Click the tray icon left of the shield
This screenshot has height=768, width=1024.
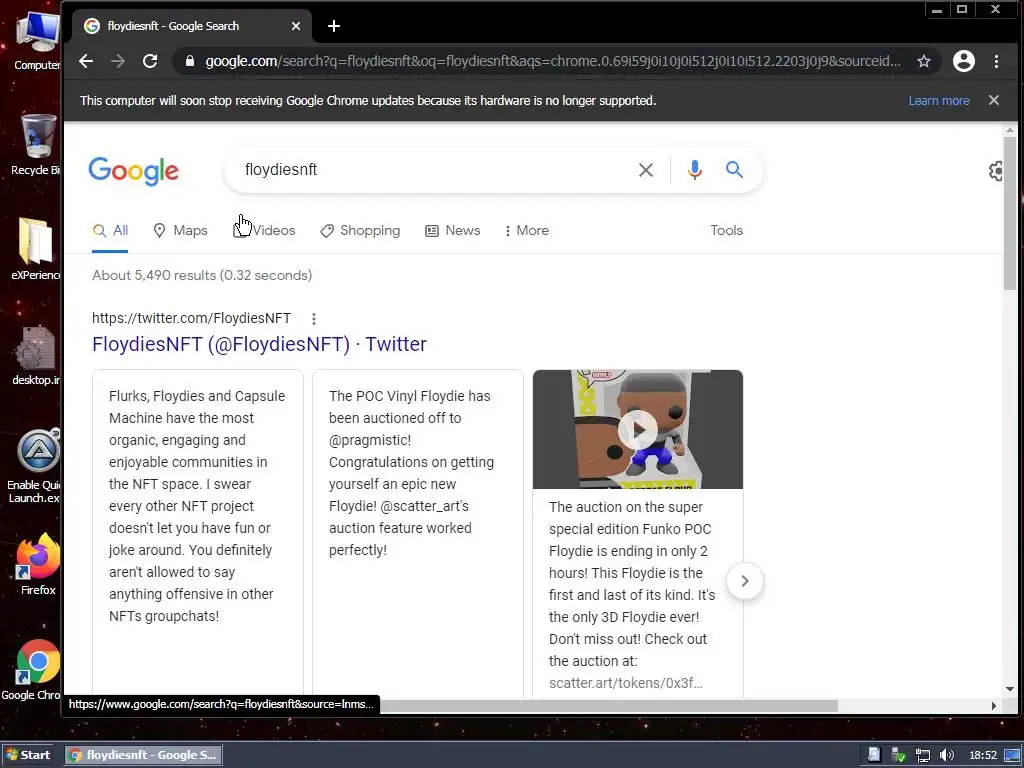874,756
